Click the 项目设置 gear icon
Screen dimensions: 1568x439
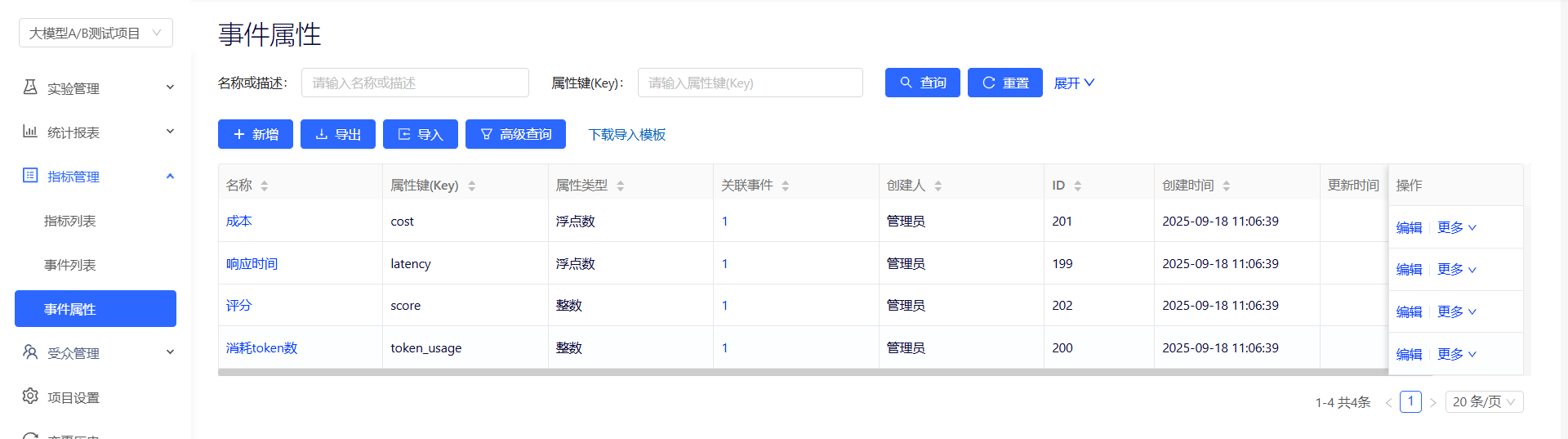[x=30, y=396]
